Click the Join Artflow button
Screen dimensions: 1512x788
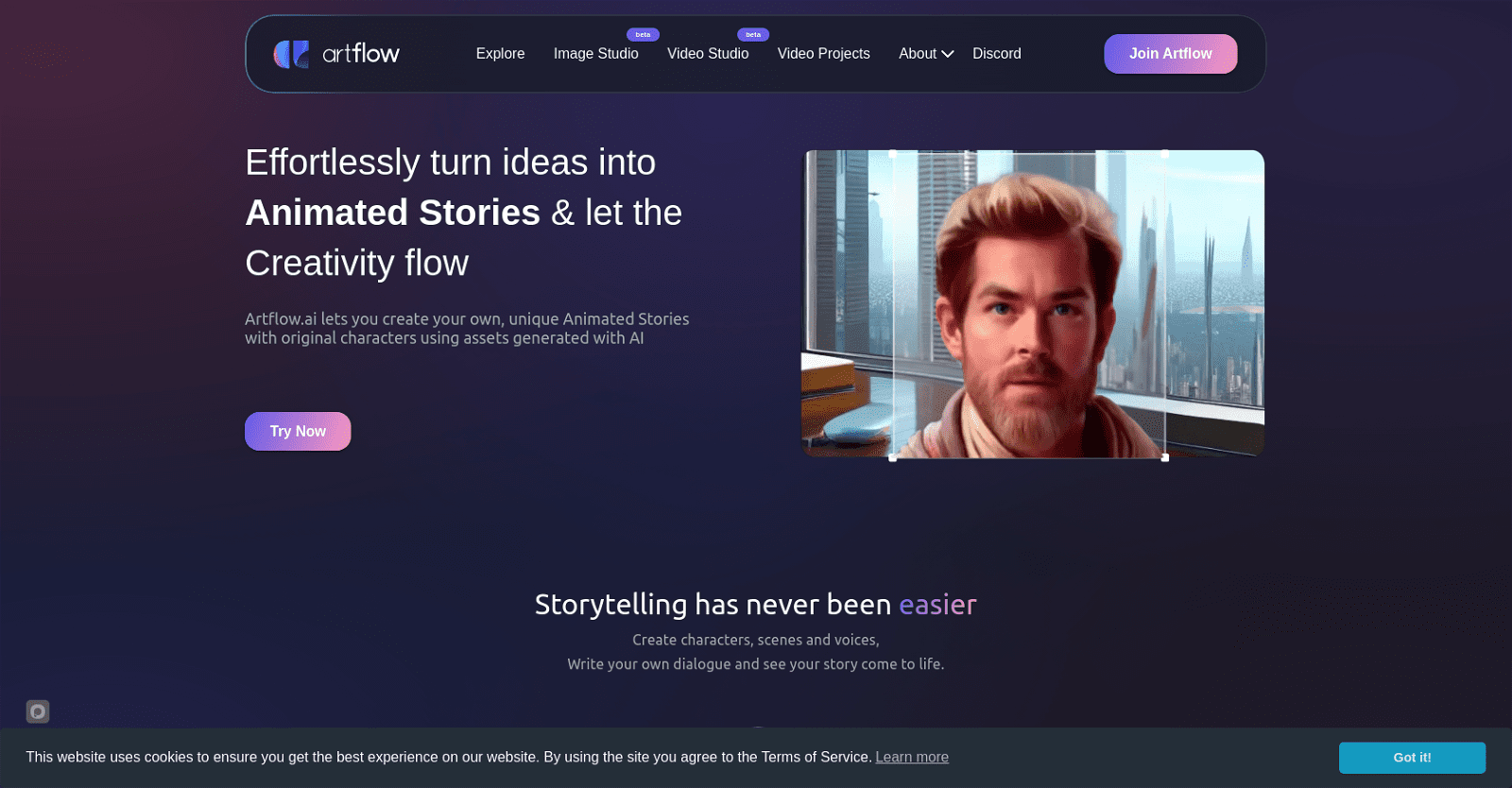1170,54
